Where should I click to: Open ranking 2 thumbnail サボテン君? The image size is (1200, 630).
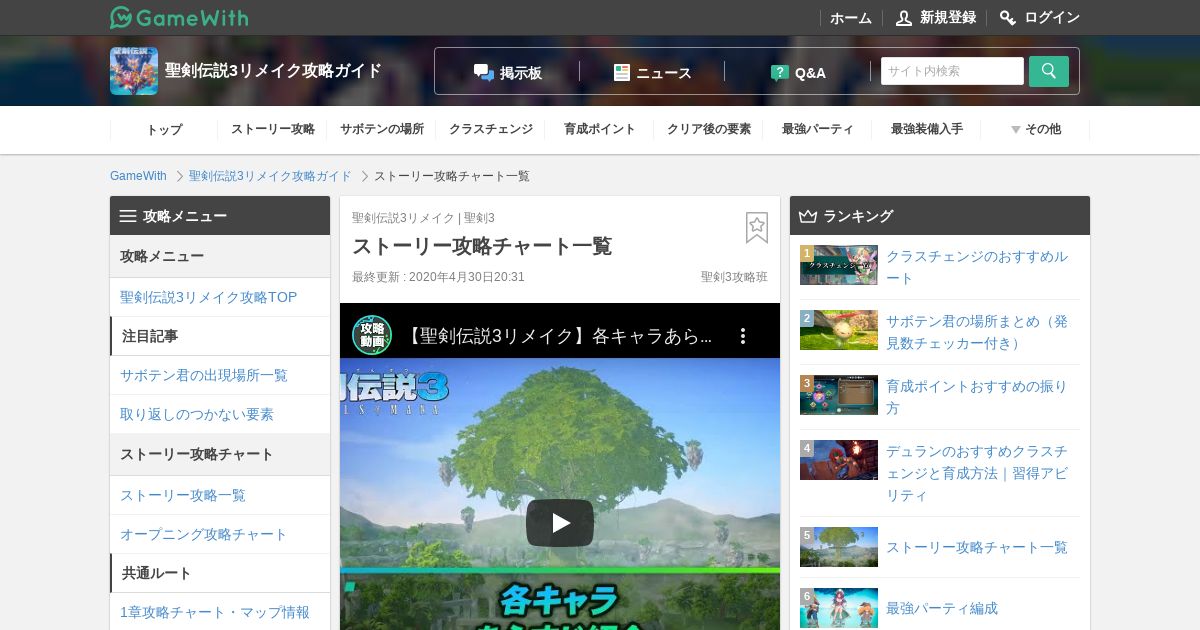click(839, 330)
